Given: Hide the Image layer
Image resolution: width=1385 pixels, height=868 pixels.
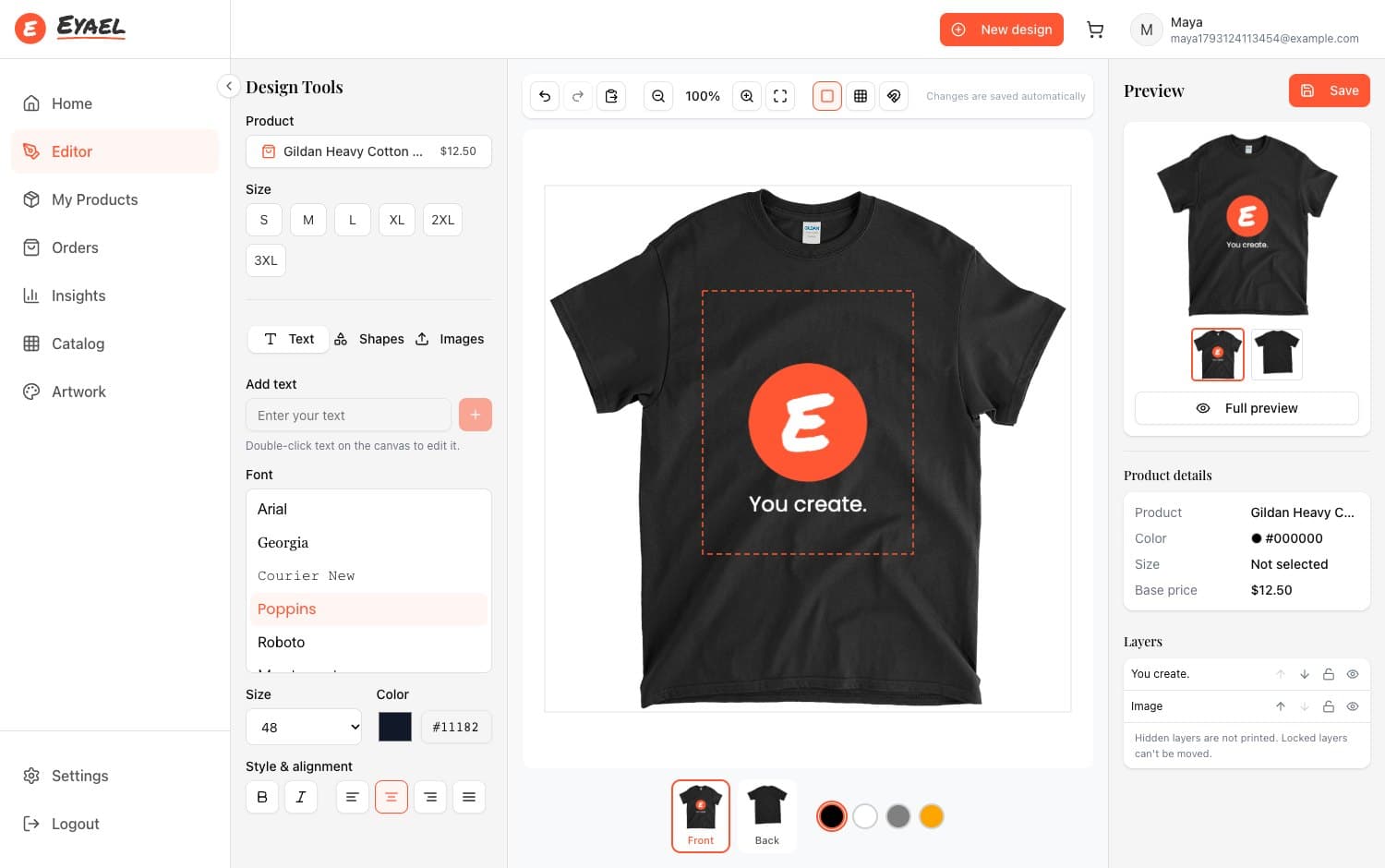Looking at the screenshot, I should [1353, 706].
